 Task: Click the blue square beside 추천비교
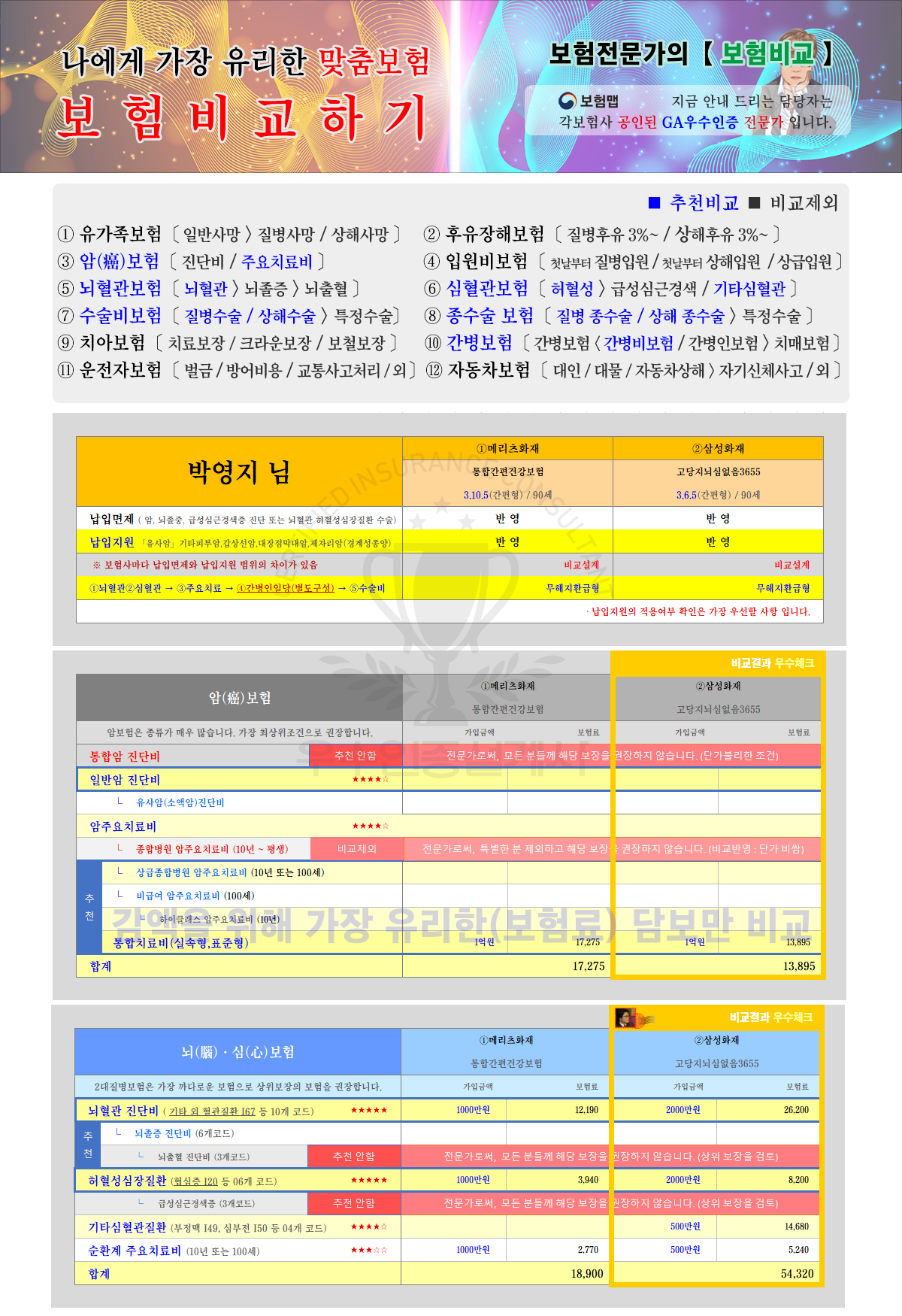pos(654,203)
